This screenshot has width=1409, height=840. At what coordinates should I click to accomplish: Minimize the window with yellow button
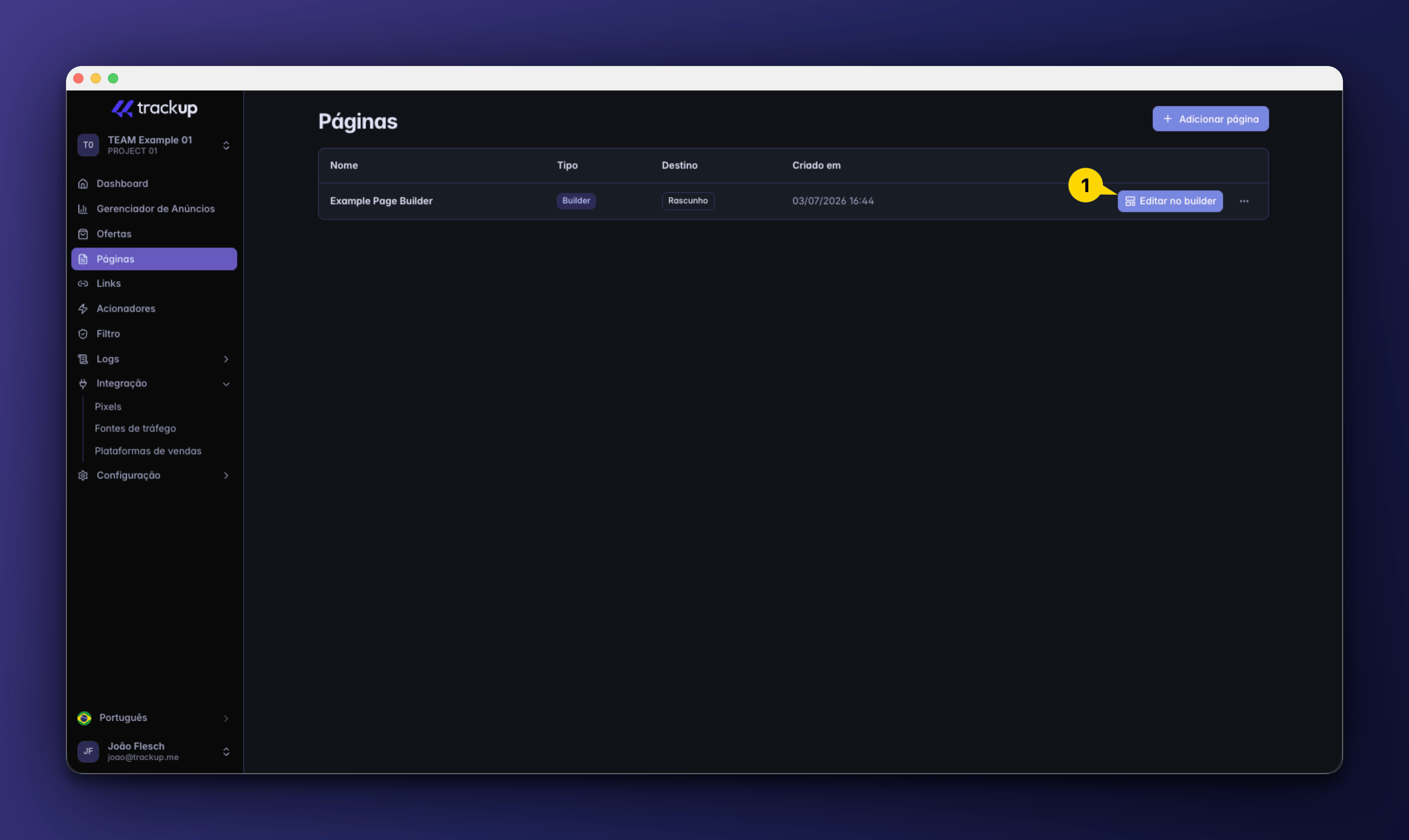[96, 78]
